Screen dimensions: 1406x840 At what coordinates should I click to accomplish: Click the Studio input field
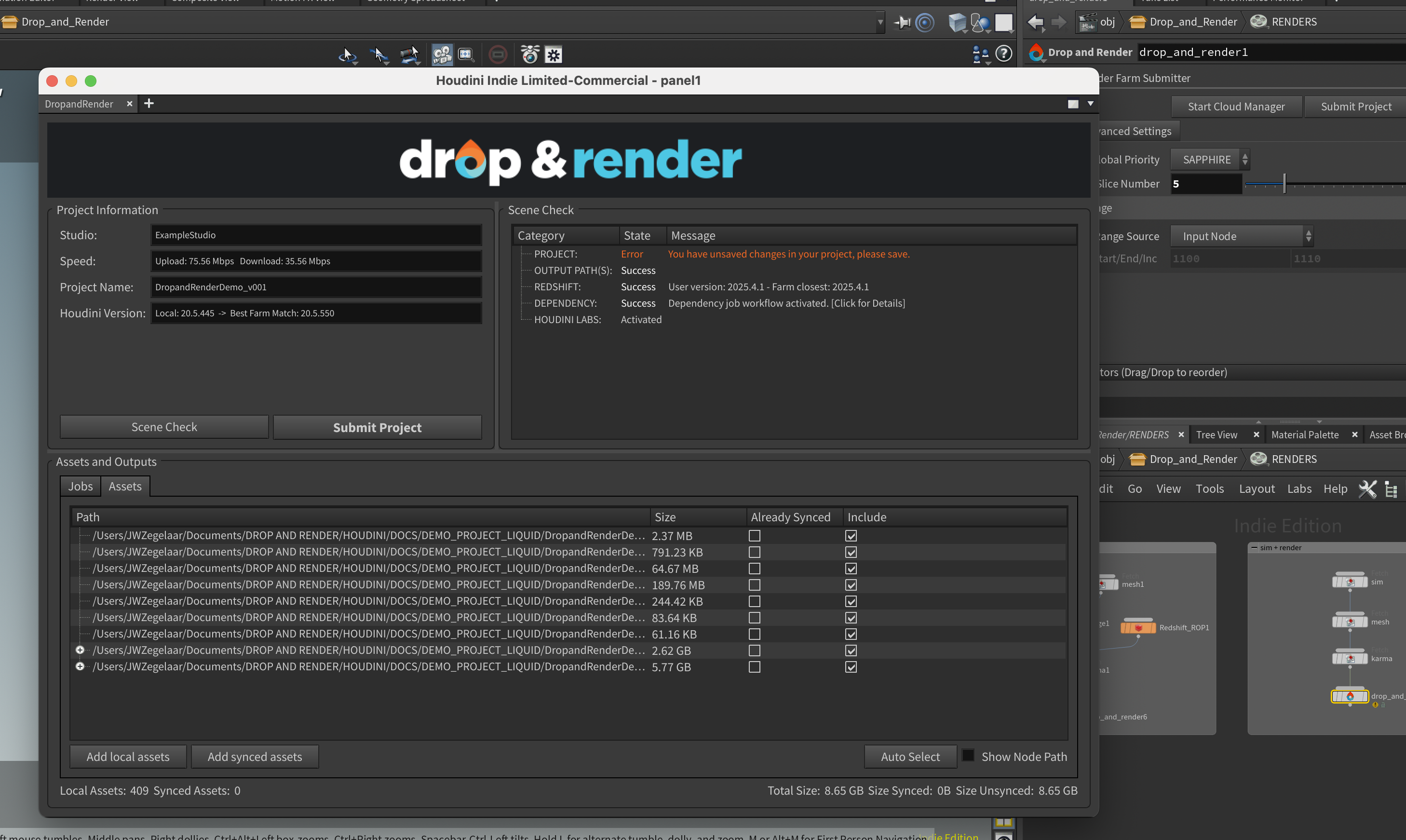pyautogui.click(x=316, y=235)
